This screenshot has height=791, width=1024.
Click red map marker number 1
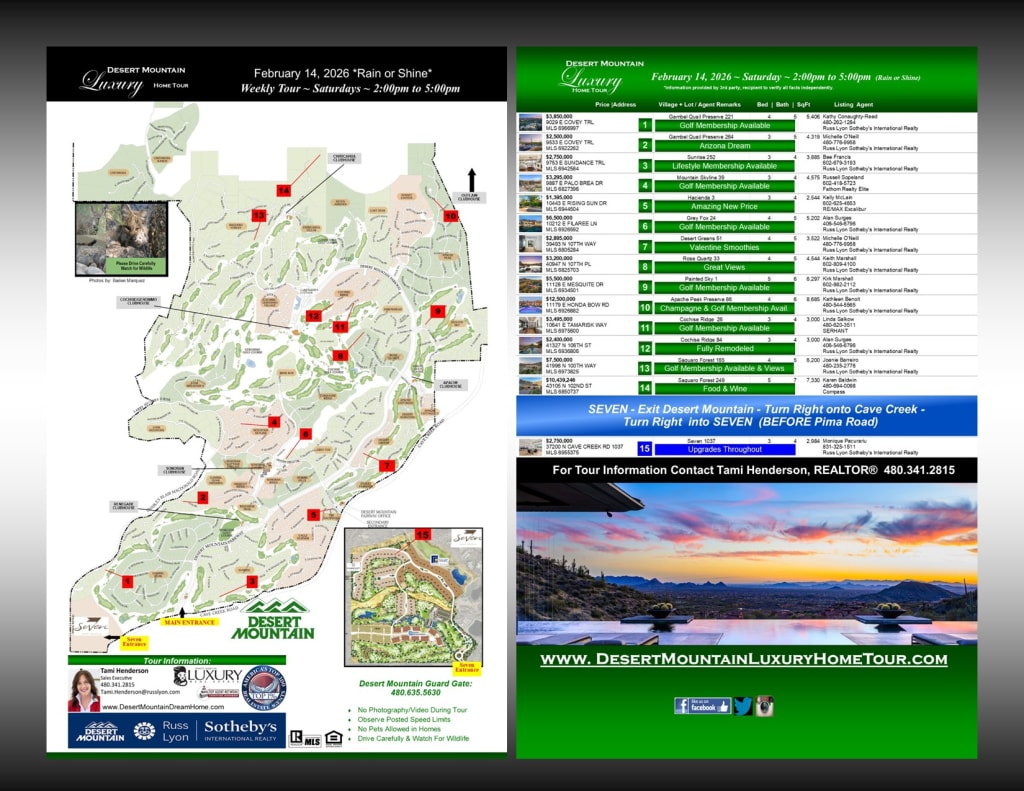point(127,581)
